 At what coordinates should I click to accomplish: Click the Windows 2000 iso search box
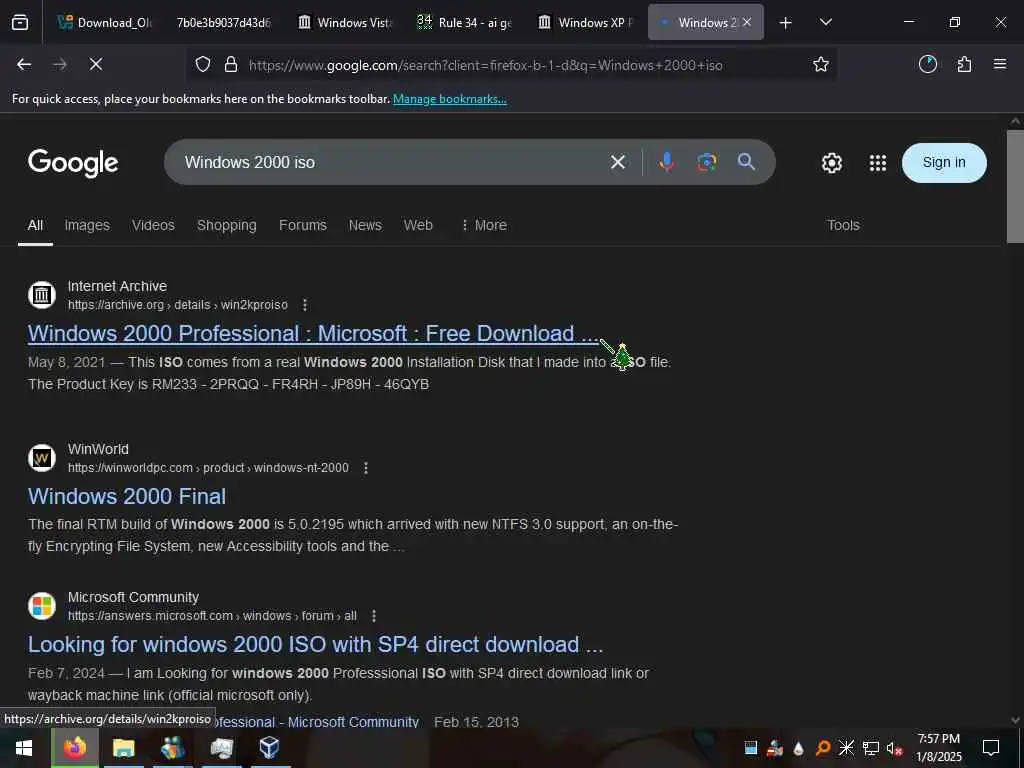point(392,162)
